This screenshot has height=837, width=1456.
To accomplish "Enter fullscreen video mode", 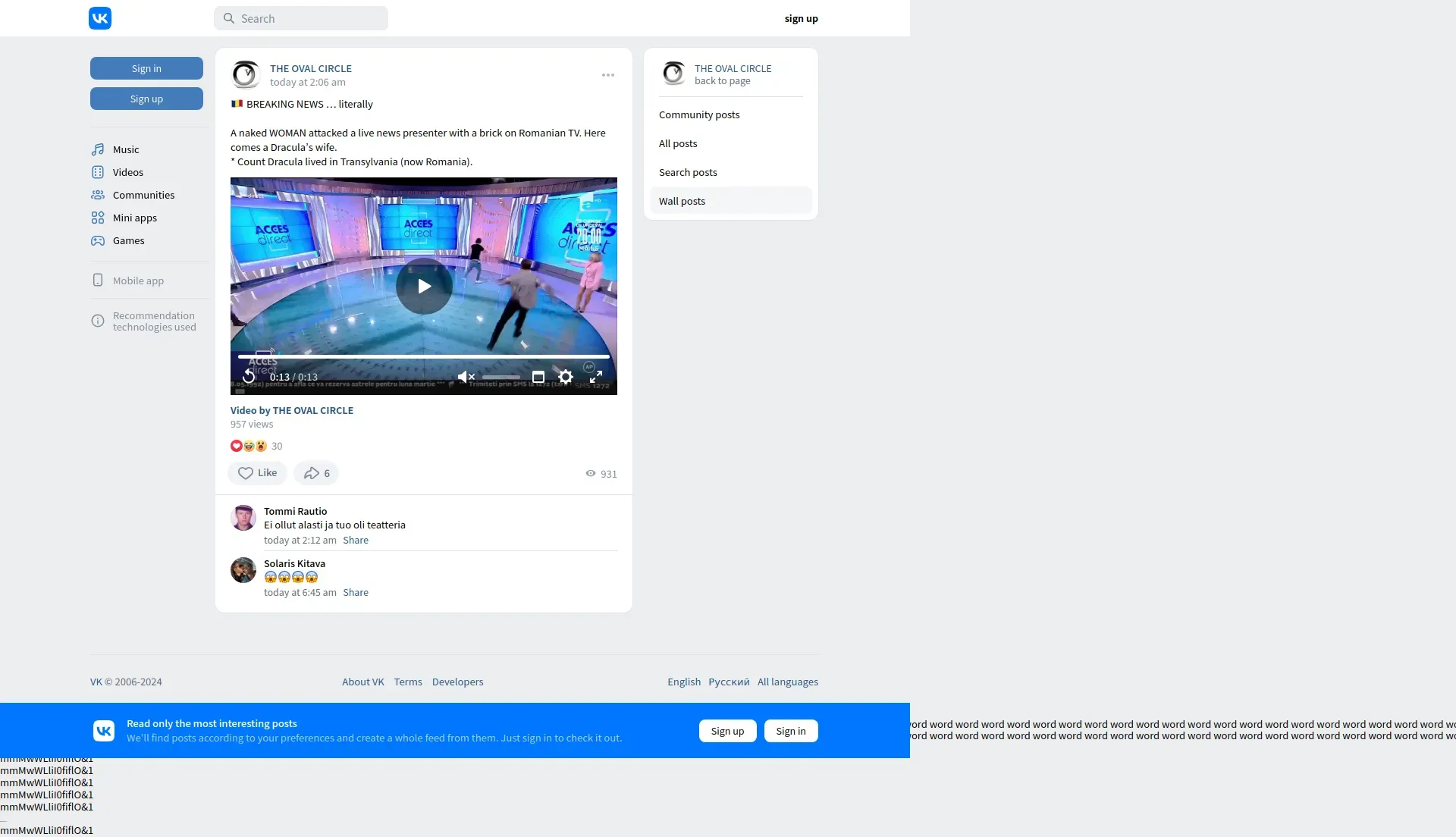I will (x=596, y=377).
